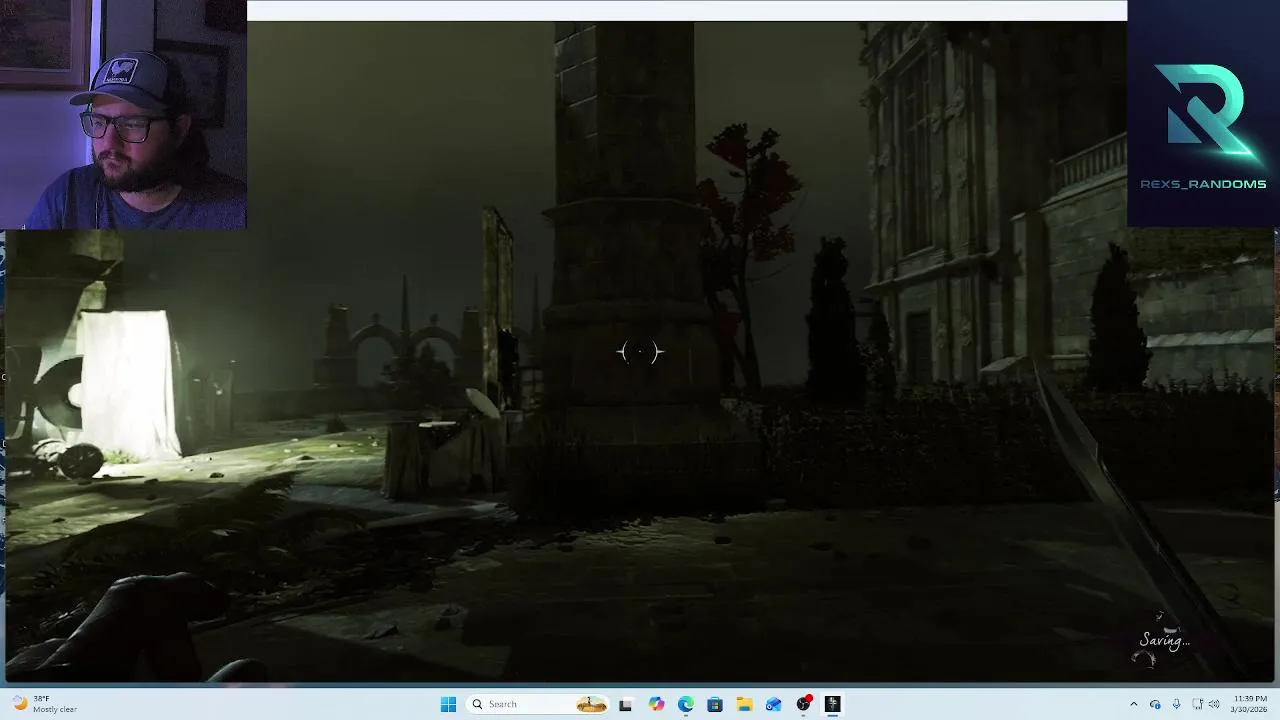Open the network settings tray icon

click(x=1197, y=704)
